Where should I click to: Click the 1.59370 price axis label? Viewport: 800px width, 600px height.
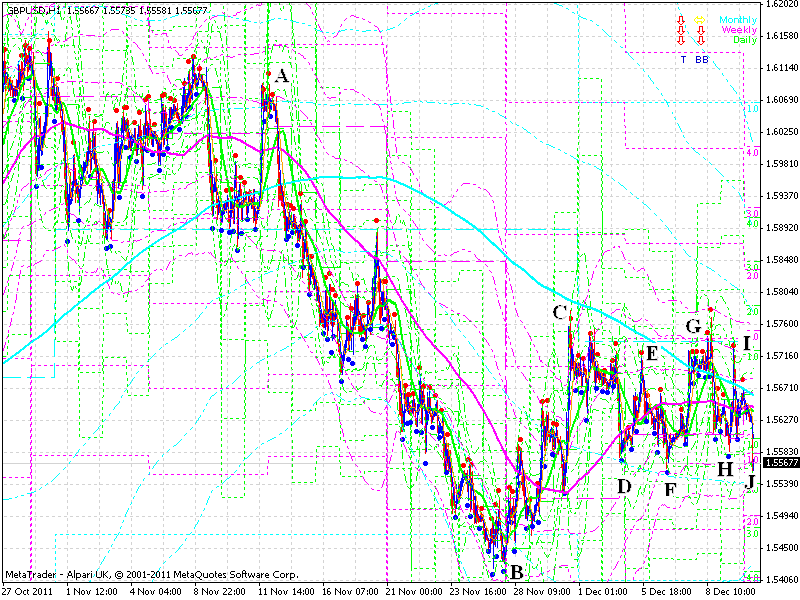tap(782, 196)
